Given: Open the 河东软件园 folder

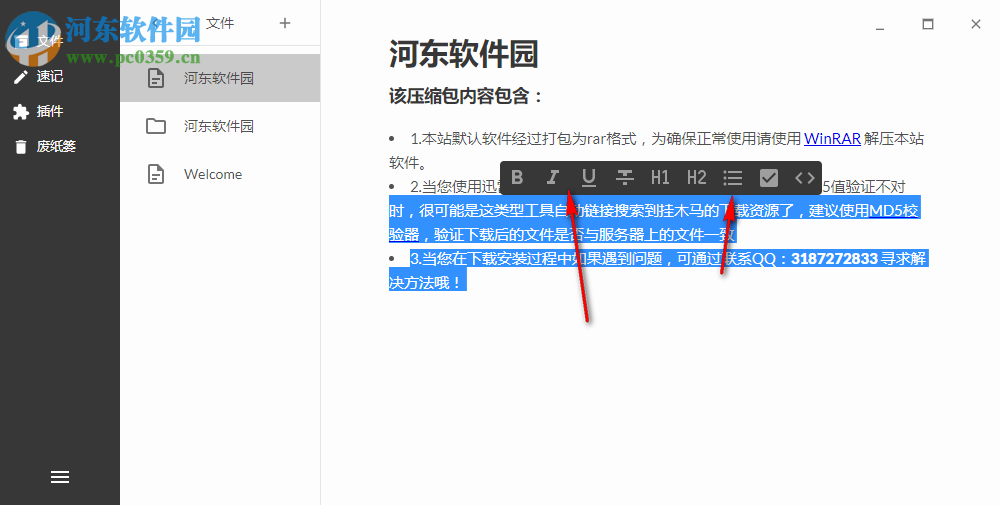Looking at the screenshot, I should click(x=220, y=126).
